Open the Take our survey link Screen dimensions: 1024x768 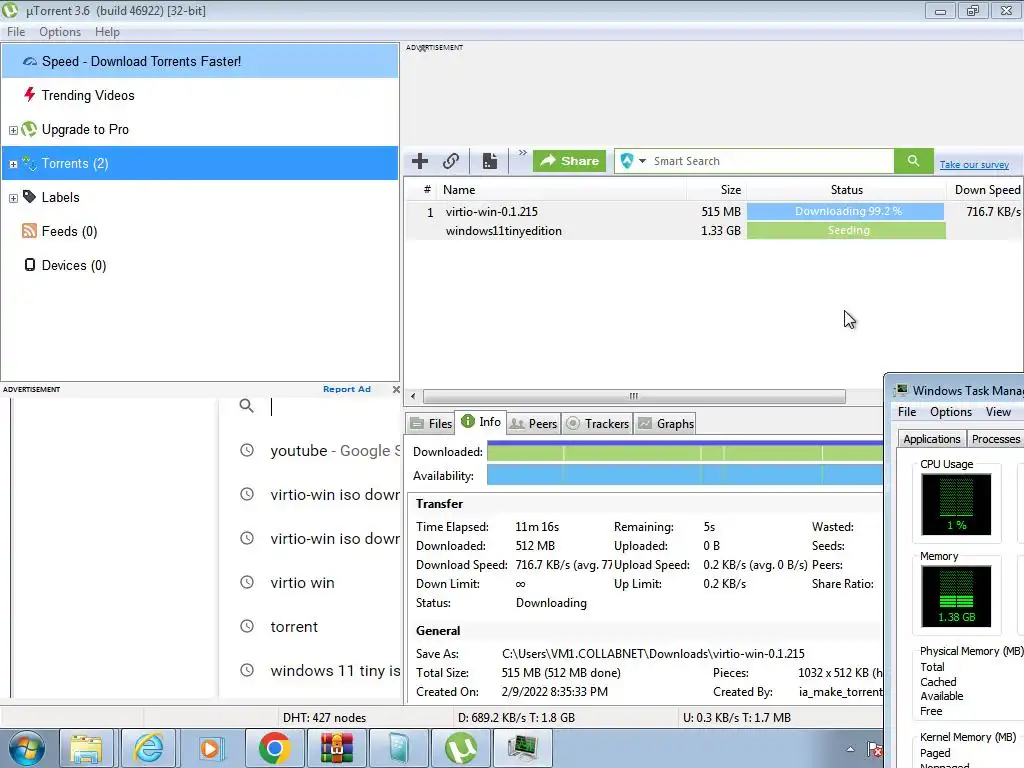click(x=974, y=165)
